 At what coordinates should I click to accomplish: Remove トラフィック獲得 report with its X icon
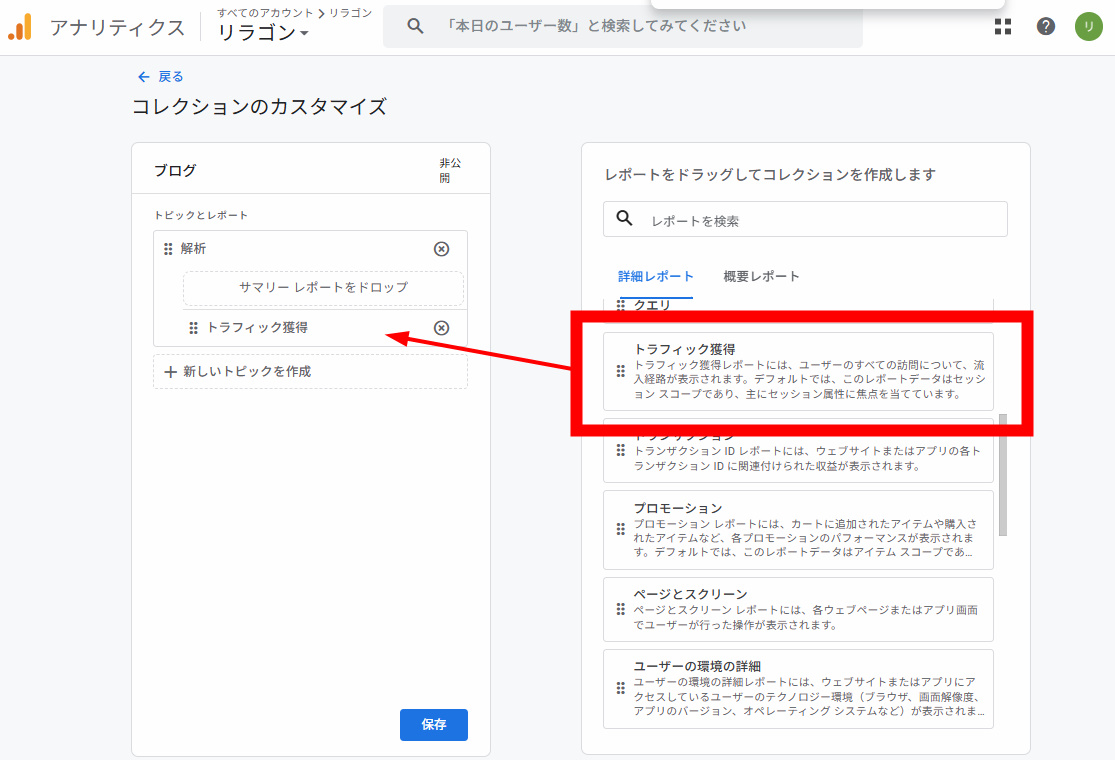(x=441, y=328)
